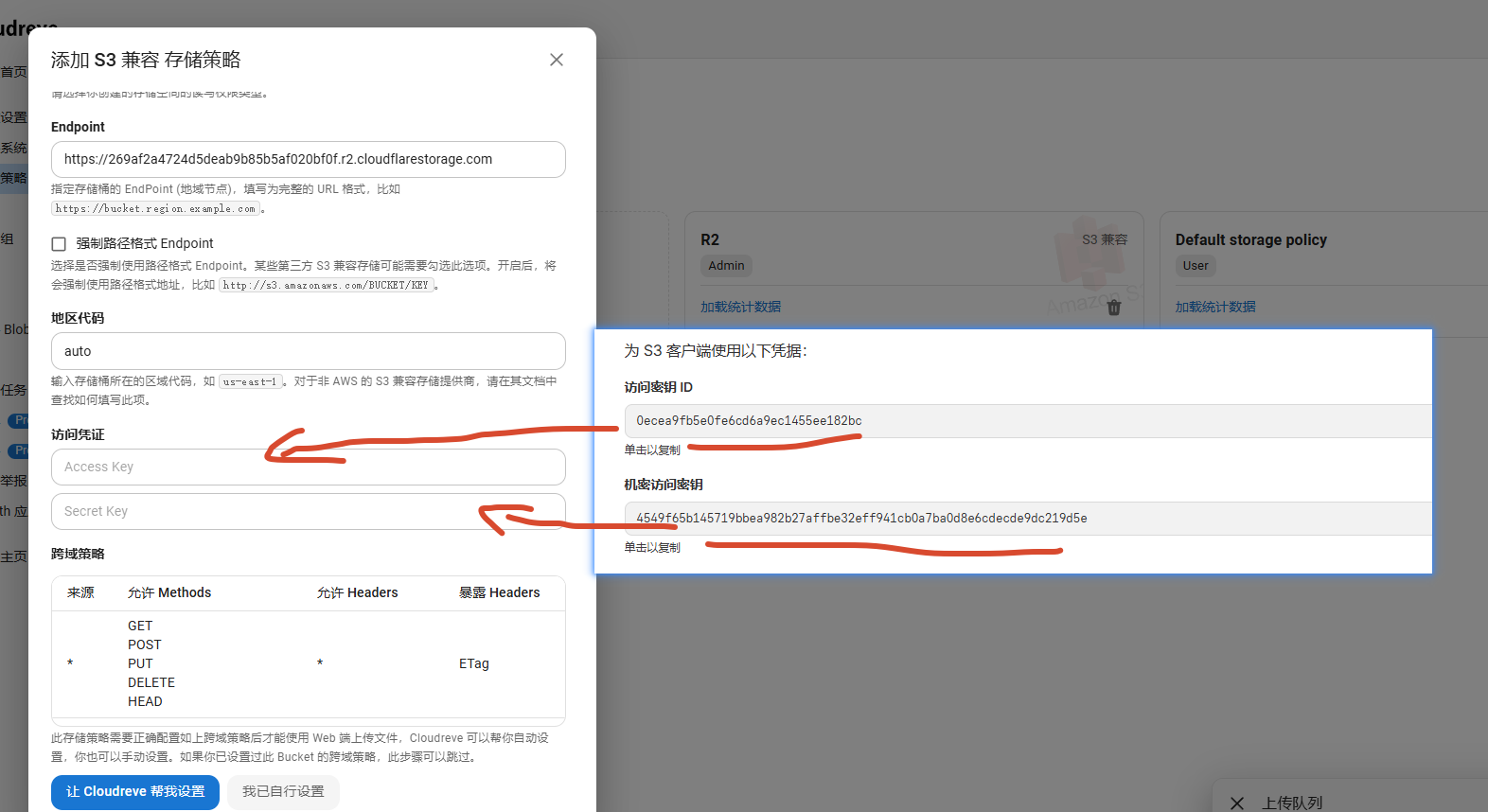Open the R2 storage policy card title

coord(710,239)
